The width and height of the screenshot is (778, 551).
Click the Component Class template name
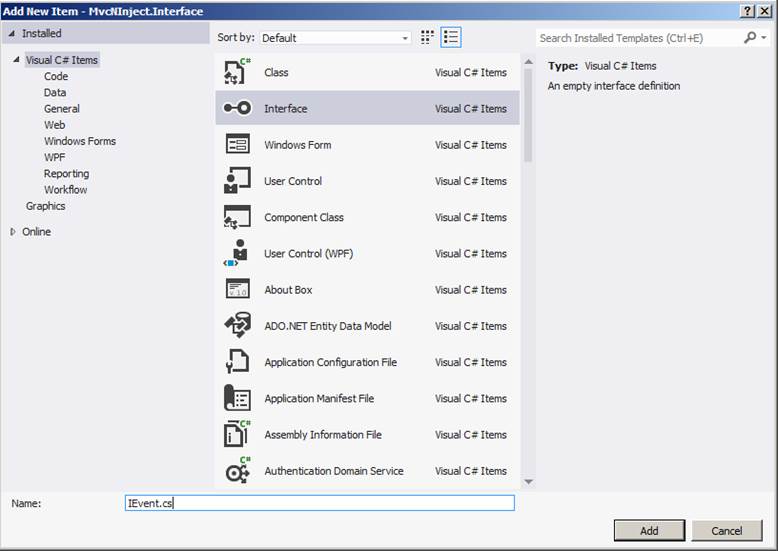(x=304, y=217)
